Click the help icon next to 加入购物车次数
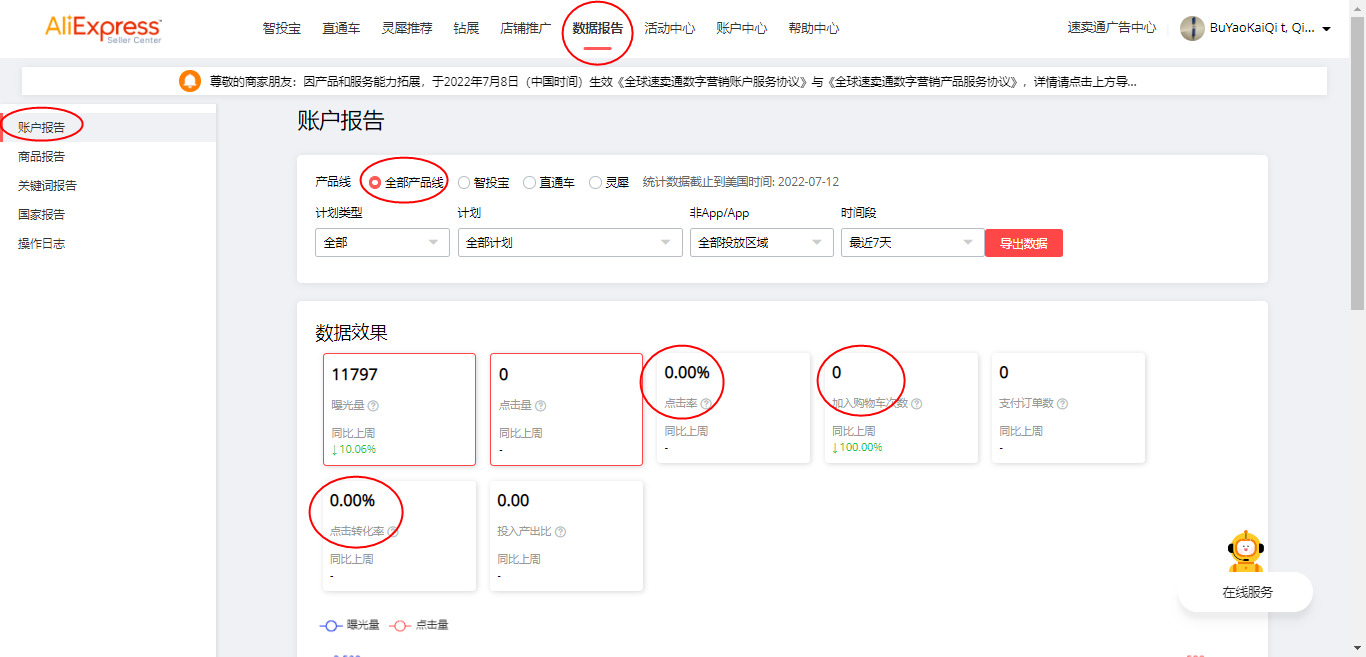 click(x=918, y=405)
